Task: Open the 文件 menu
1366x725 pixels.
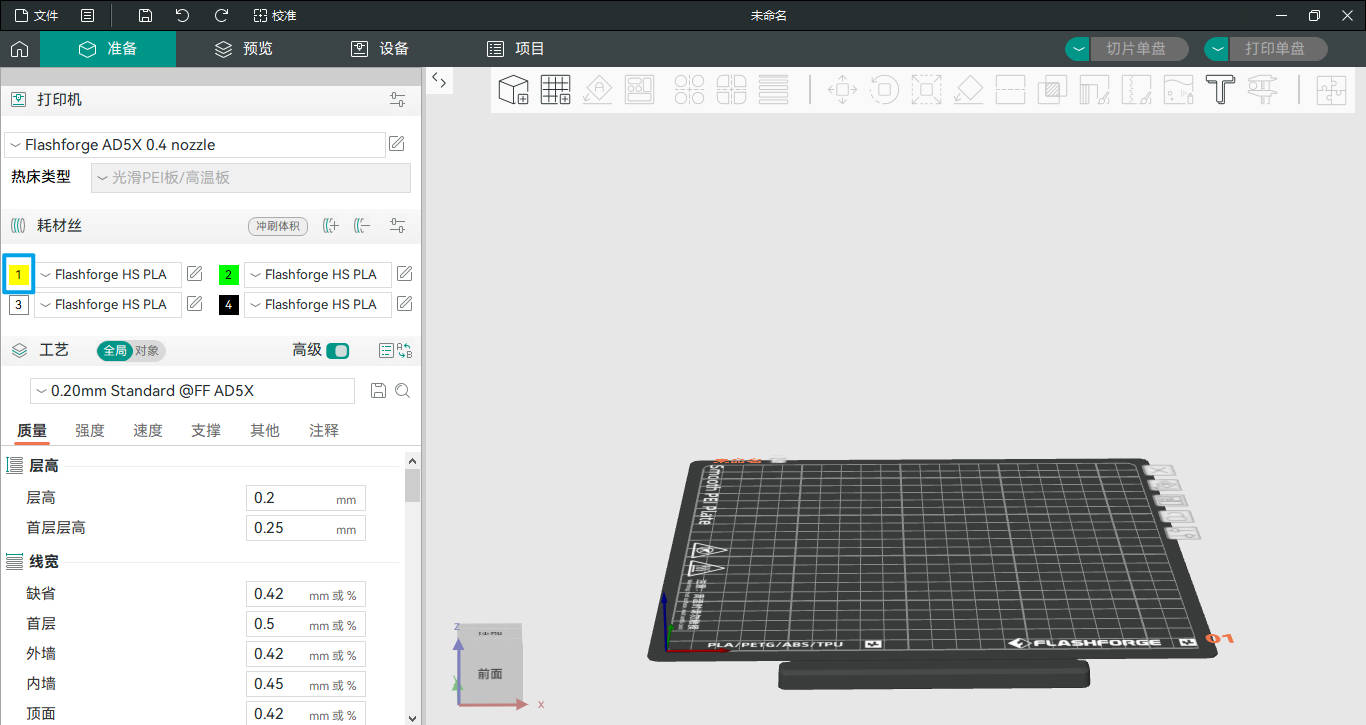Action: pyautogui.click(x=36, y=15)
